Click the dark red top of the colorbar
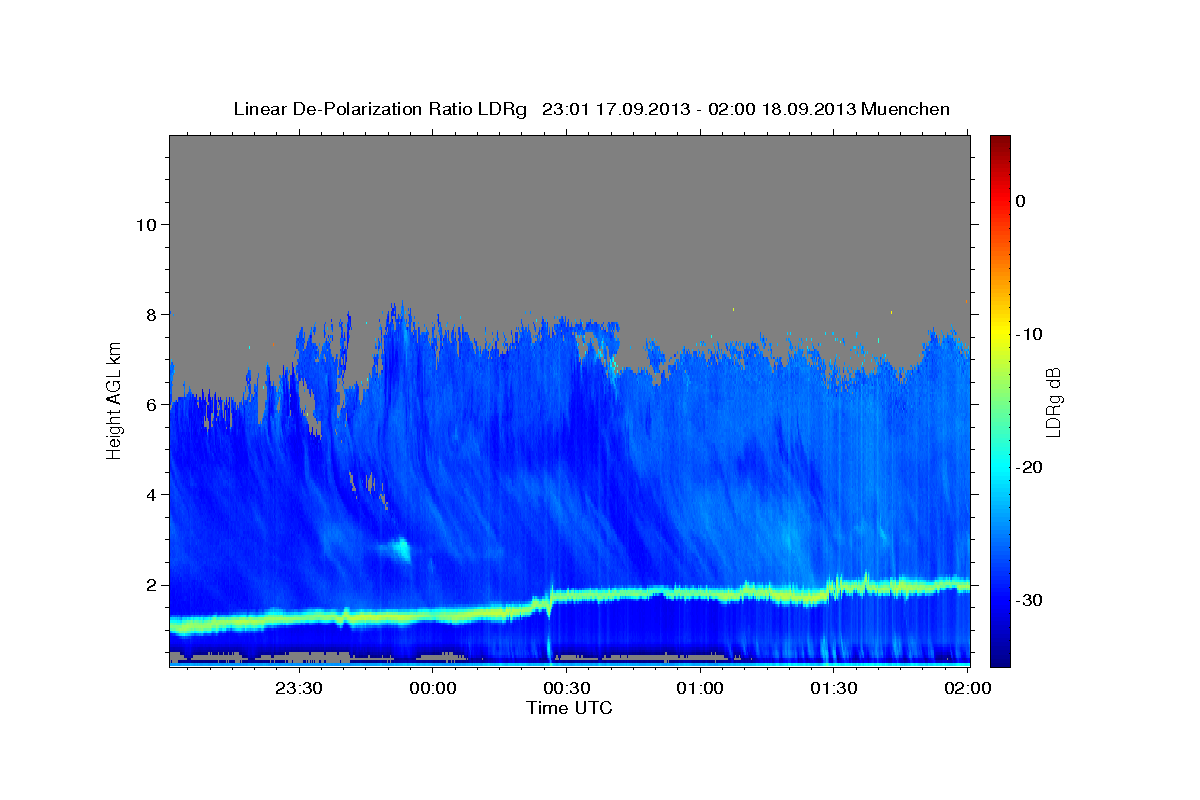Viewport: 1200px width, 800px height. [1000, 143]
